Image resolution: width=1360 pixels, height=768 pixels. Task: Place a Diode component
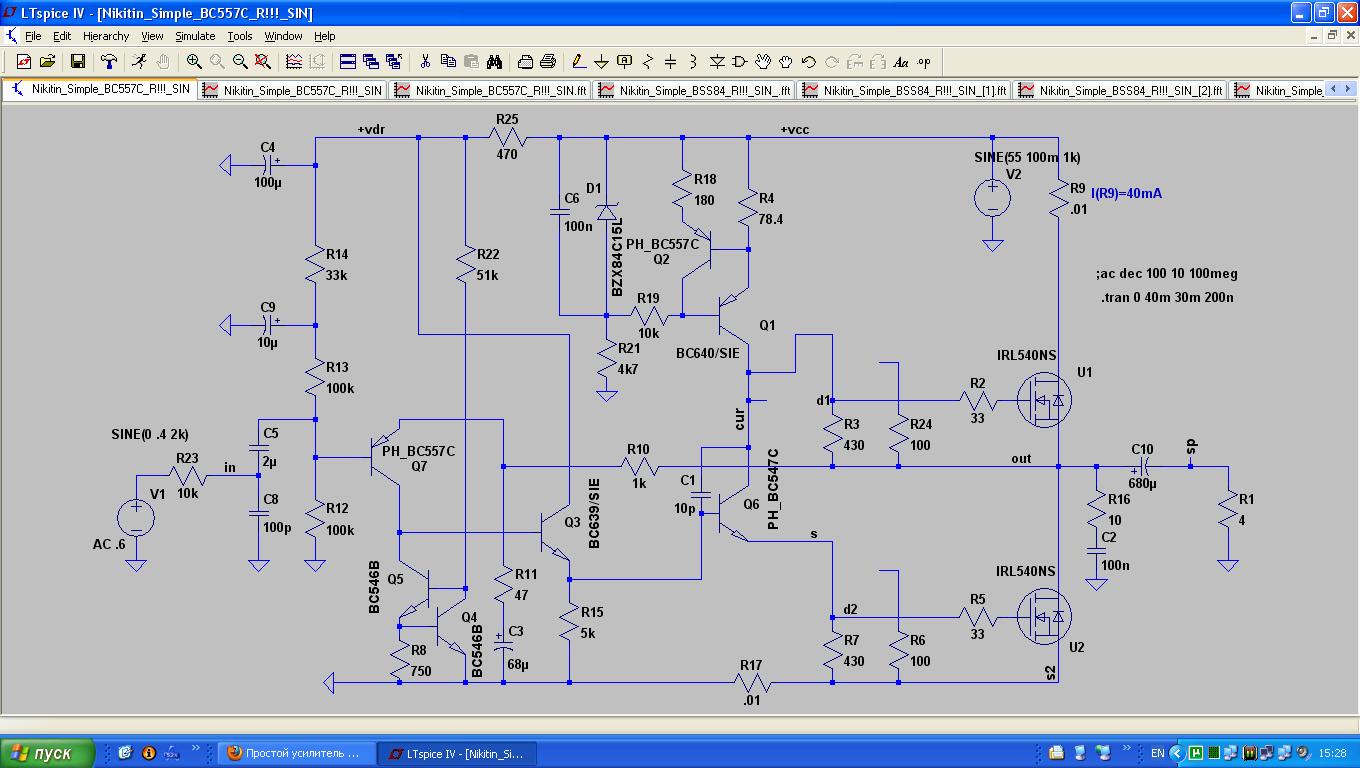tap(717, 62)
